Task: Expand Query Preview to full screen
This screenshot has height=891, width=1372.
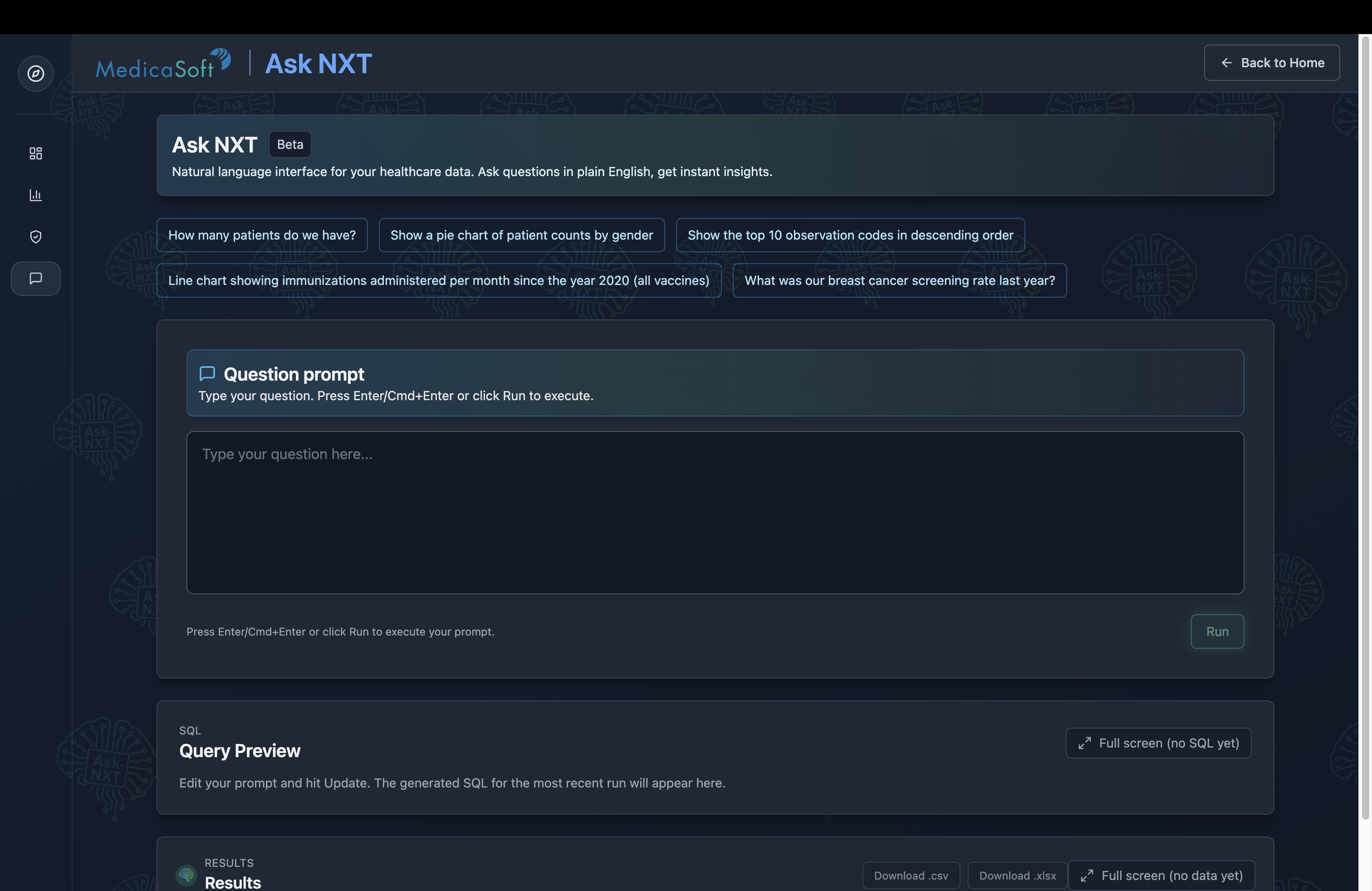Action: point(1157,743)
